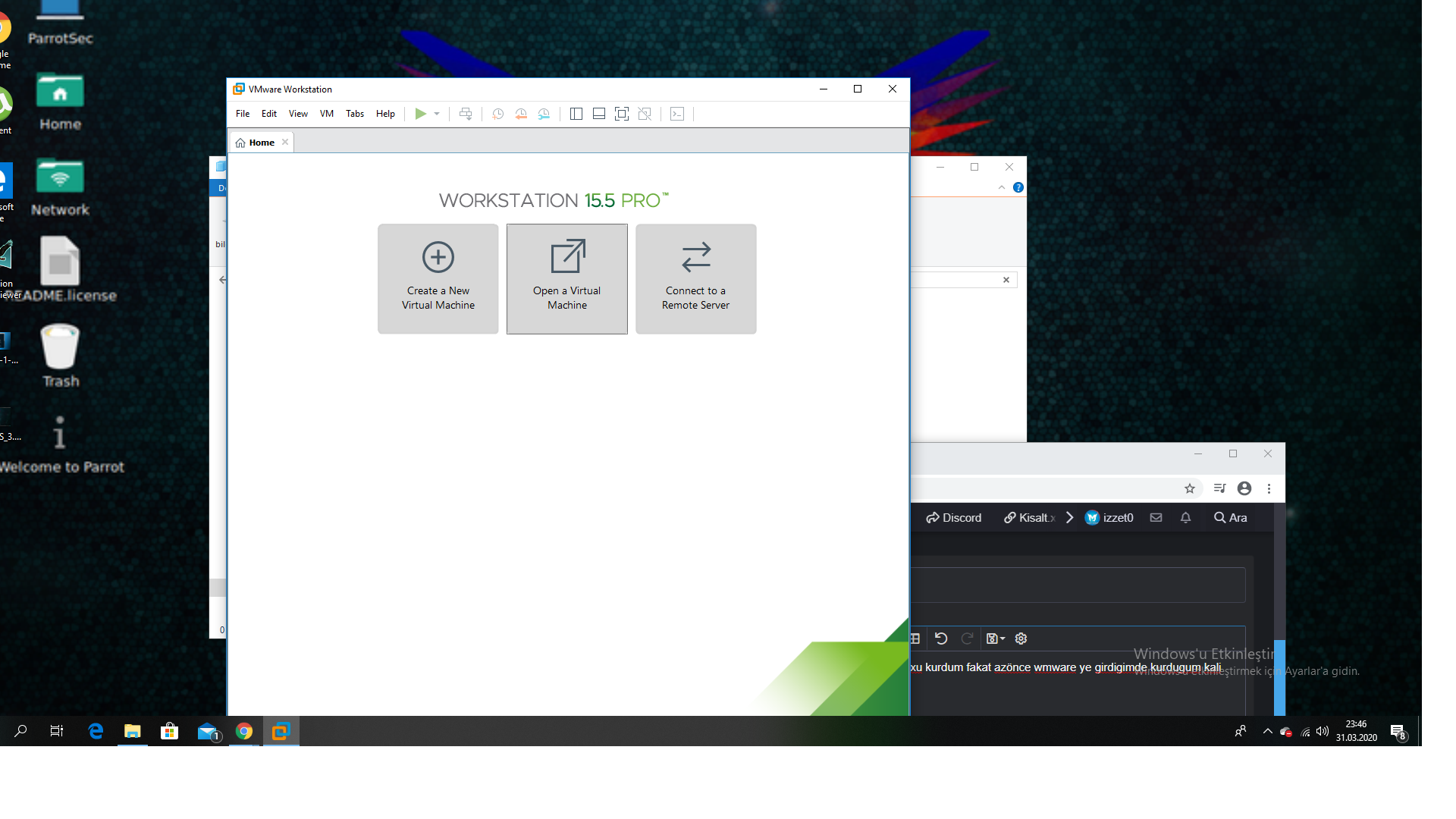Open the ParrotSec desktop icon

[60, 23]
